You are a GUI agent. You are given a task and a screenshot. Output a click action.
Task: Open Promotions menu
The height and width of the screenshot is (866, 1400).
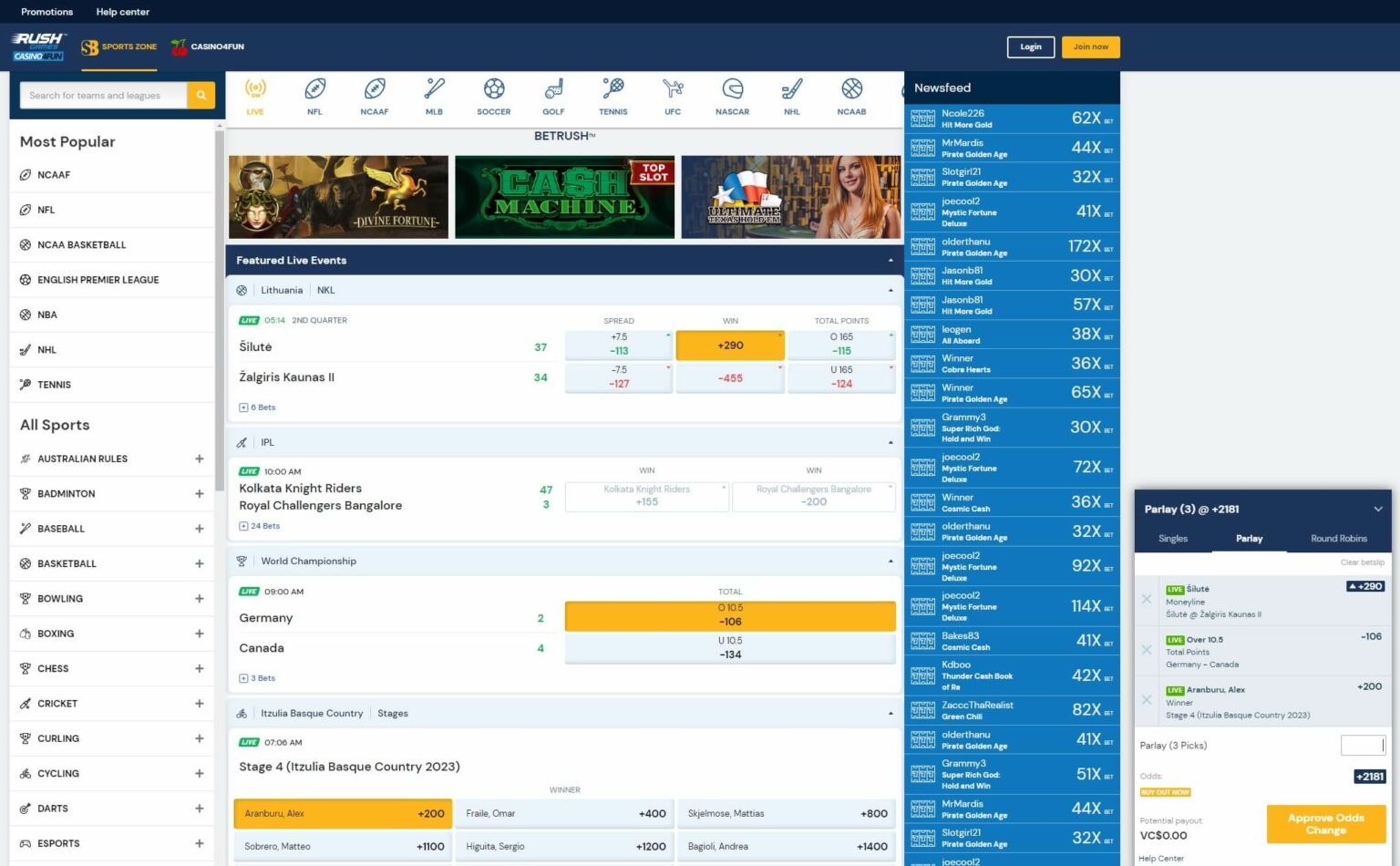click(x=46, y=12)
